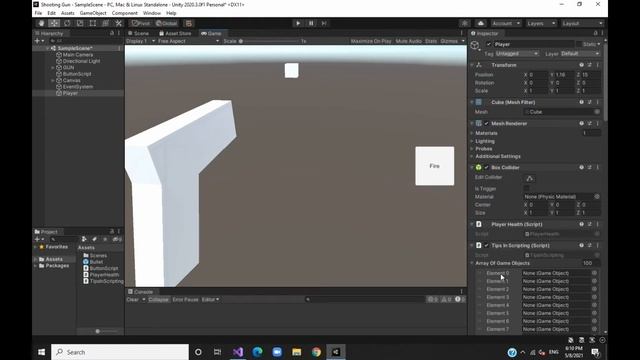Select the Move tool in toolbar
The height and width of the screenshot is (360, 640).
[x=54, y=23]
